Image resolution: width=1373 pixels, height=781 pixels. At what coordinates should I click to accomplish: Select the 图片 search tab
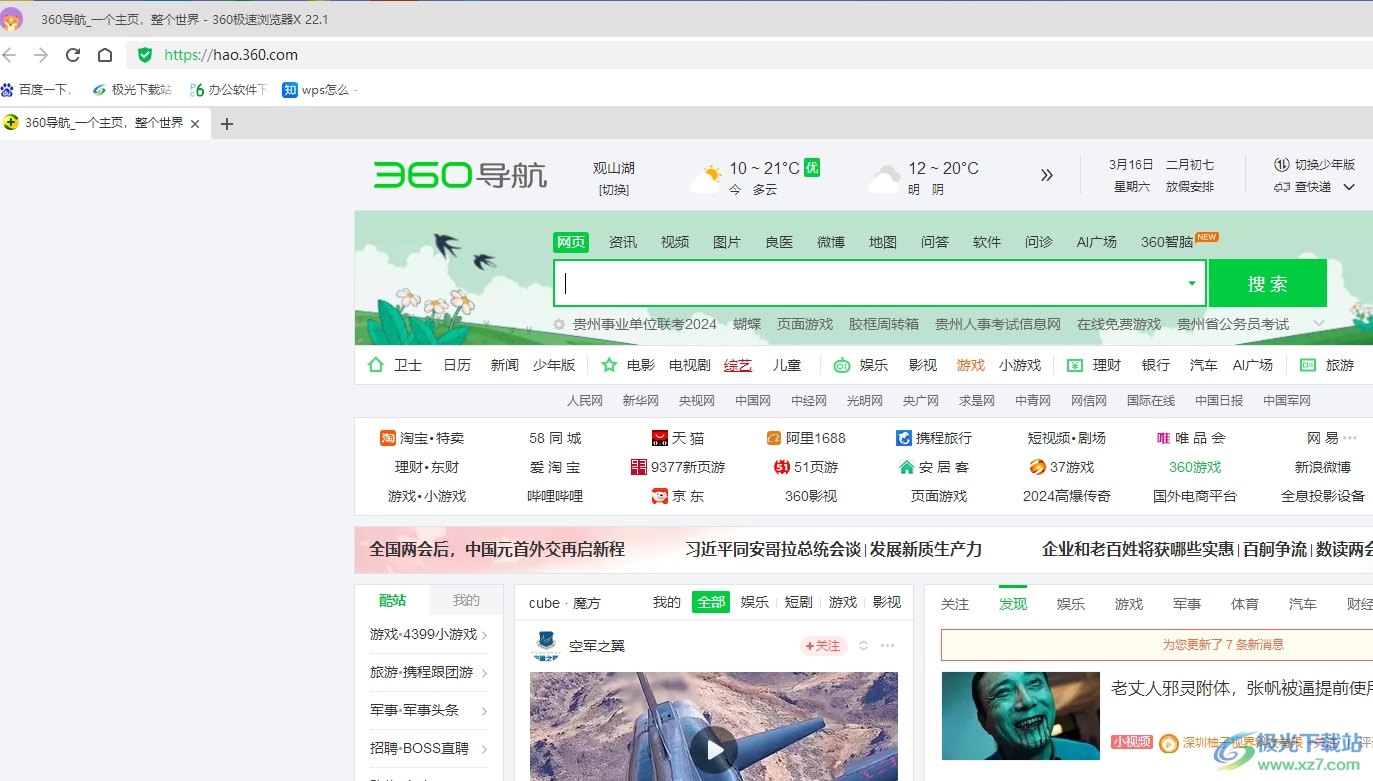pos(727,242)
